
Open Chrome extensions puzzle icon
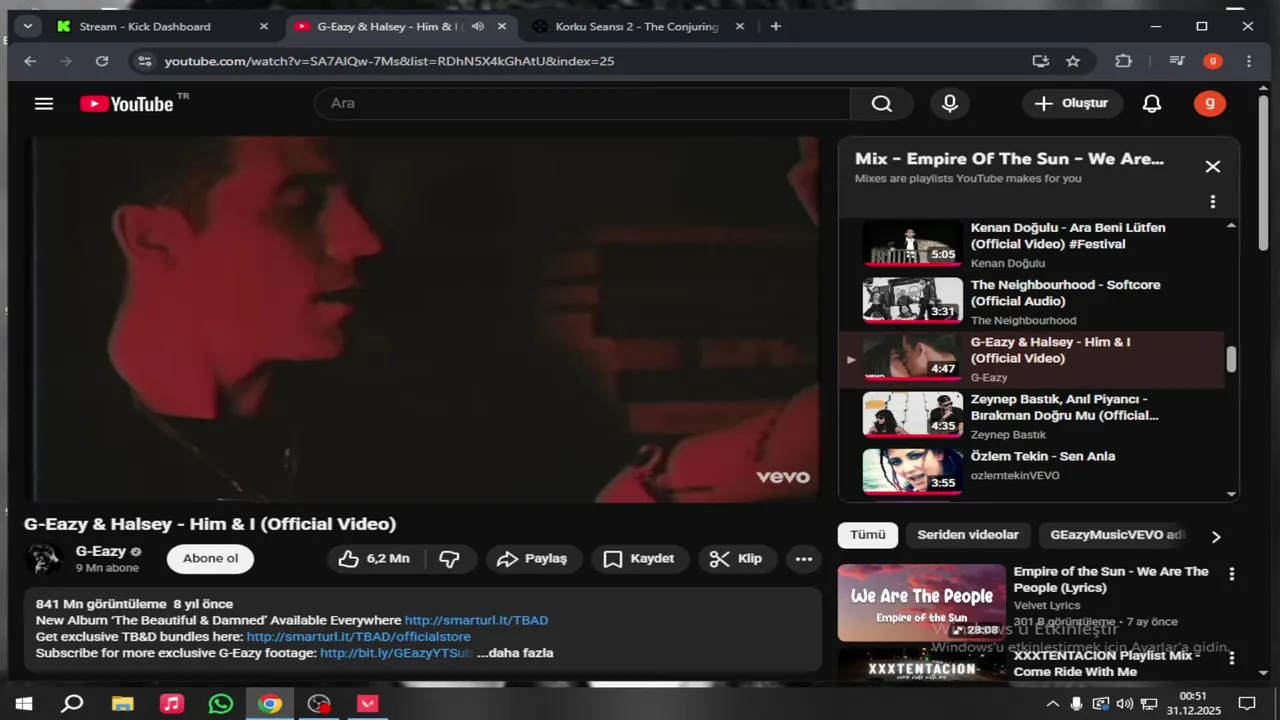(1123, 61)
